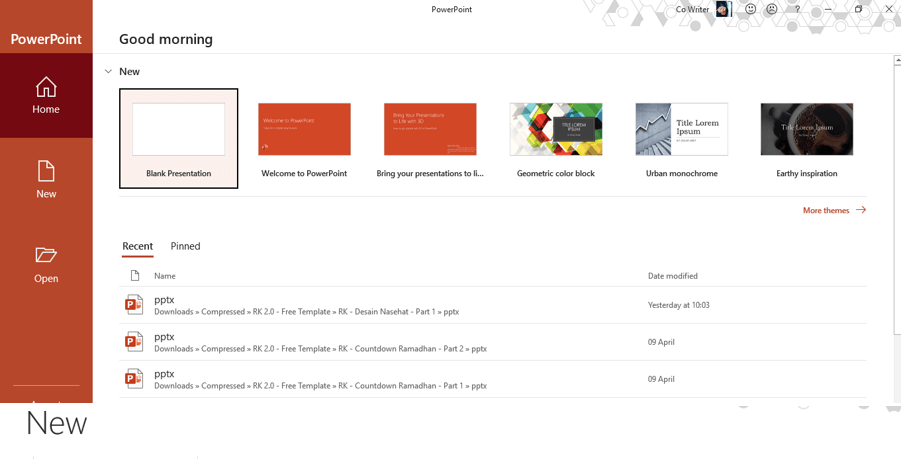Click PowerPoint file icon for Countdown Ramadhan Part 2
The height and width of the screenshot is (459, 901).
(x=134, y=342)
